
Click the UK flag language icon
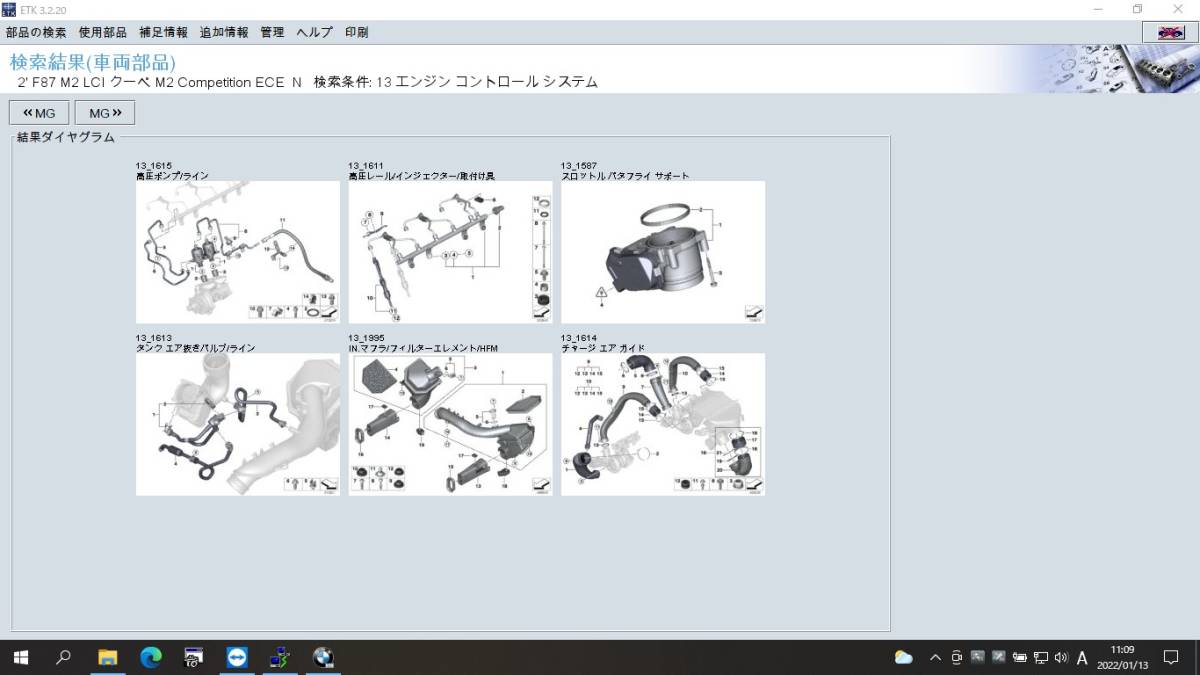[1169, 32]
